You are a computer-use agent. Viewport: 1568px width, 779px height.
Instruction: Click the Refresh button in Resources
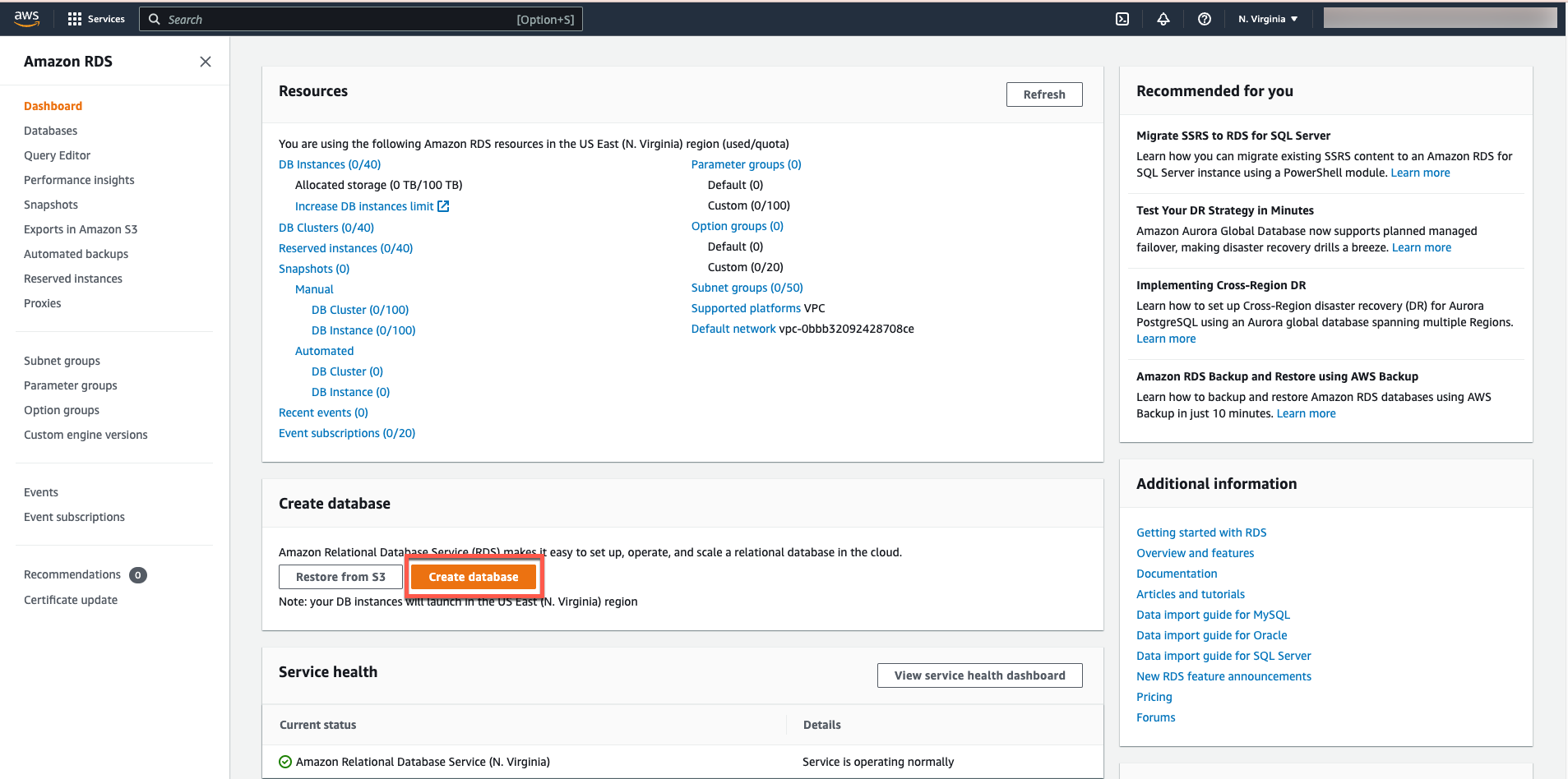[1044, 94]
